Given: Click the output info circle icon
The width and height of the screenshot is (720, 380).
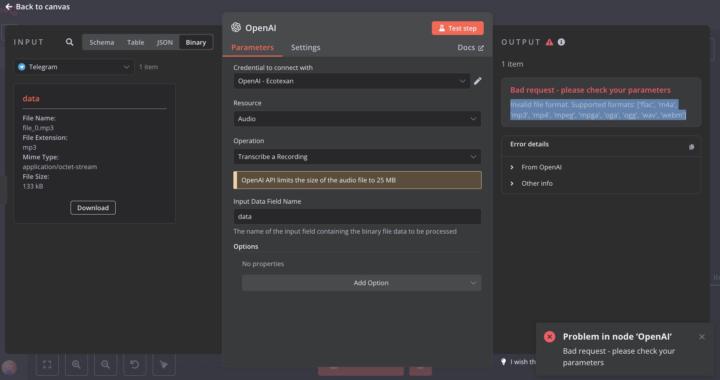Looking at the screenshot, I should [x=562, y=42].
